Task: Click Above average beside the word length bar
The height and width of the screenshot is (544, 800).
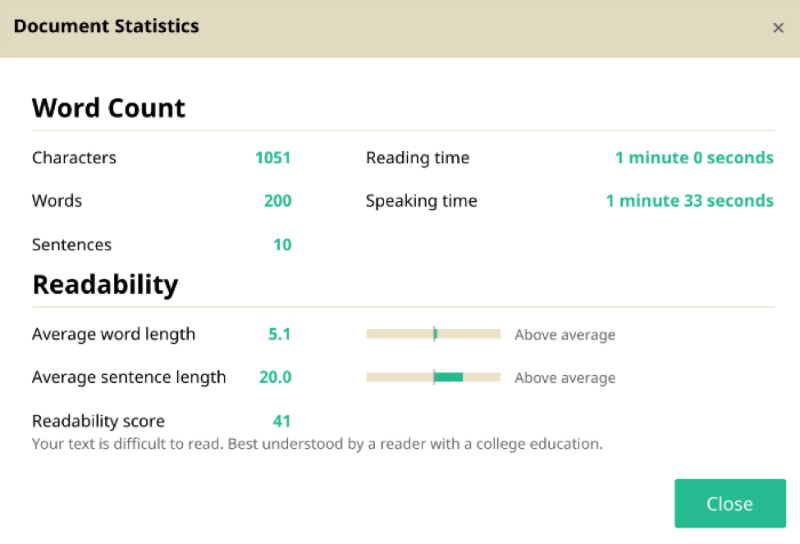Action: point(565,335)
